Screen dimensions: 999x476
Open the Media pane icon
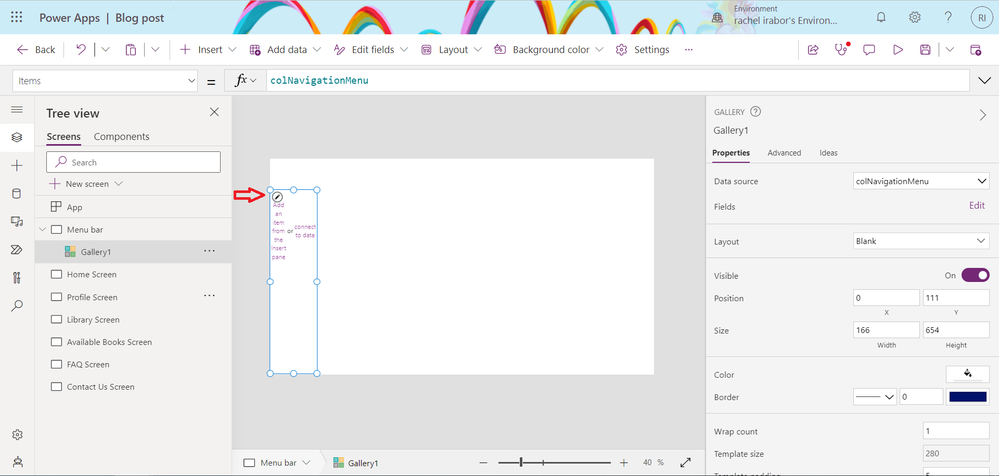17,221
